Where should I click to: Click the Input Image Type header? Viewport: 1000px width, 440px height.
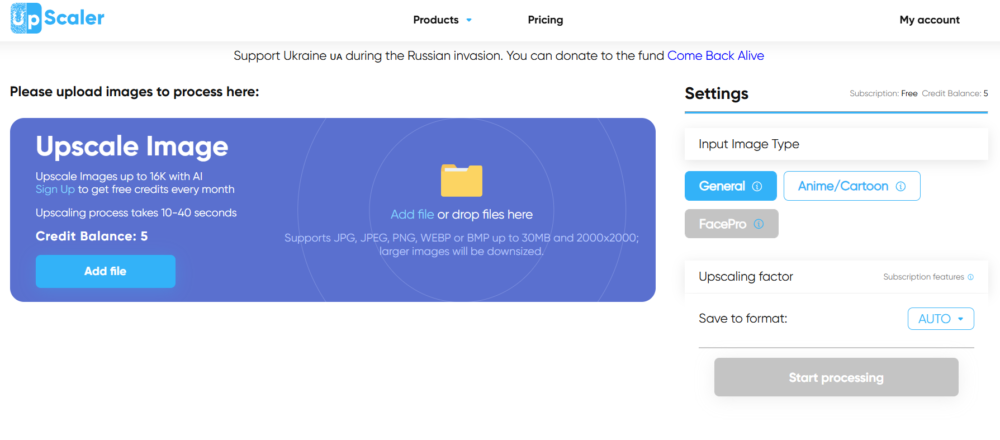[836, 144]
